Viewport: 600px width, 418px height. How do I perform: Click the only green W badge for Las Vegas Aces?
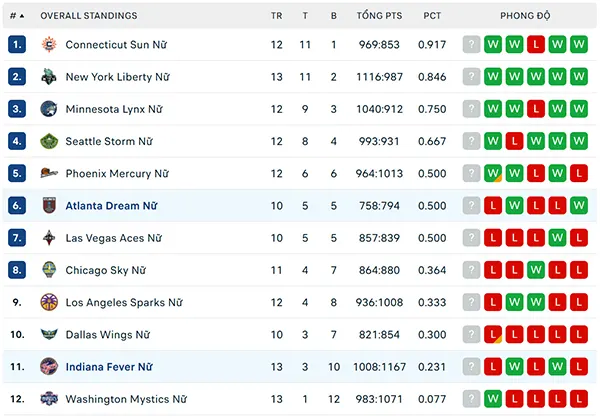coord(557,238)
